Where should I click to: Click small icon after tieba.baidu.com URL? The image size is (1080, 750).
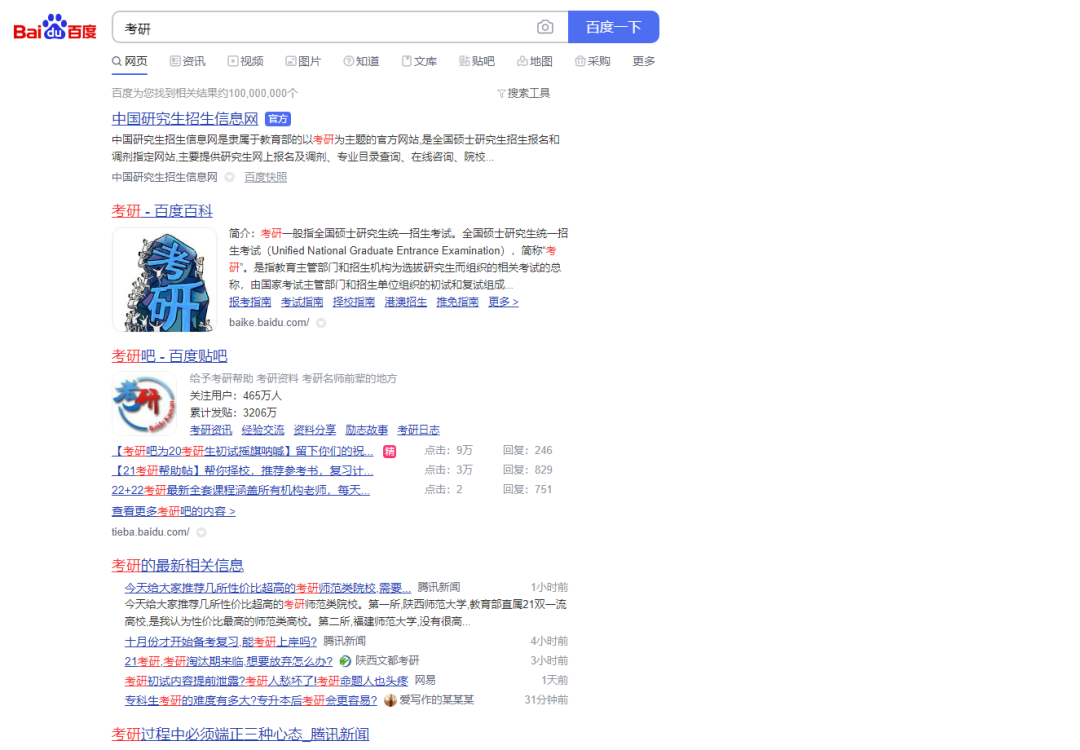201,533
